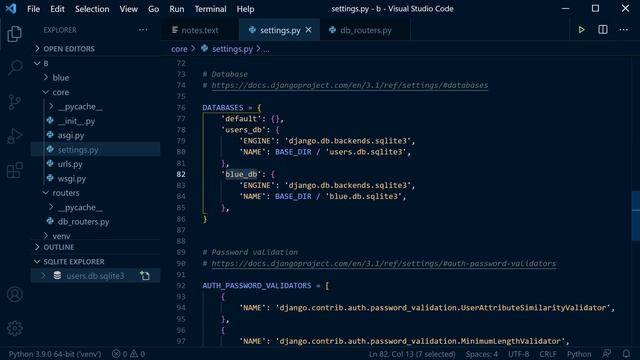
Task: Open urls.py in the explorer
Action: coord(70,164)
